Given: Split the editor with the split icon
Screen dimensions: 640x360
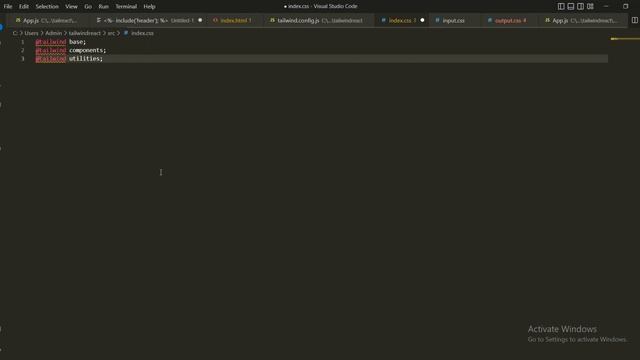Looking at the screenshot, I should point(635,20).
